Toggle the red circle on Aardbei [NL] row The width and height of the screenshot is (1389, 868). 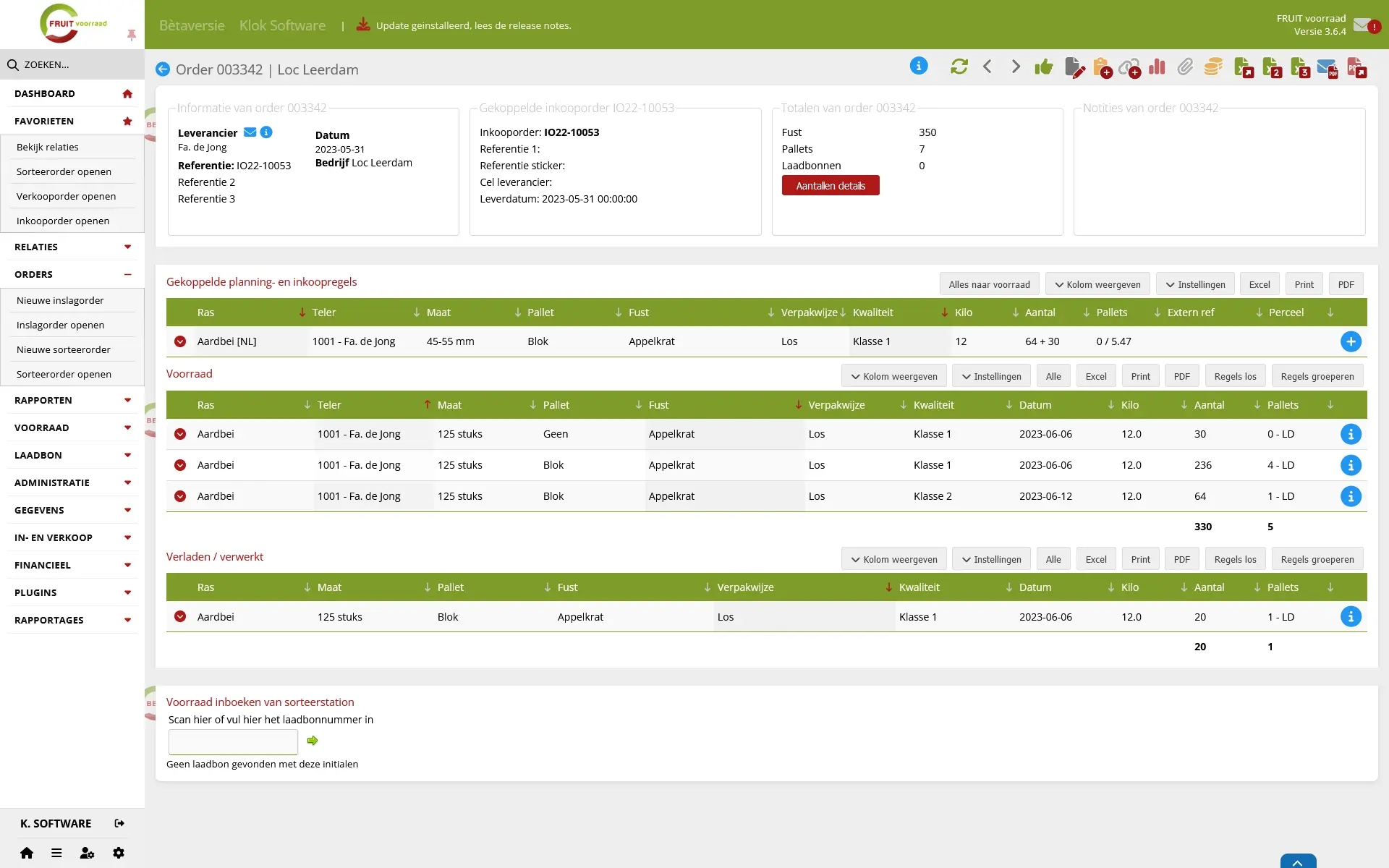[x=180, y=341]
